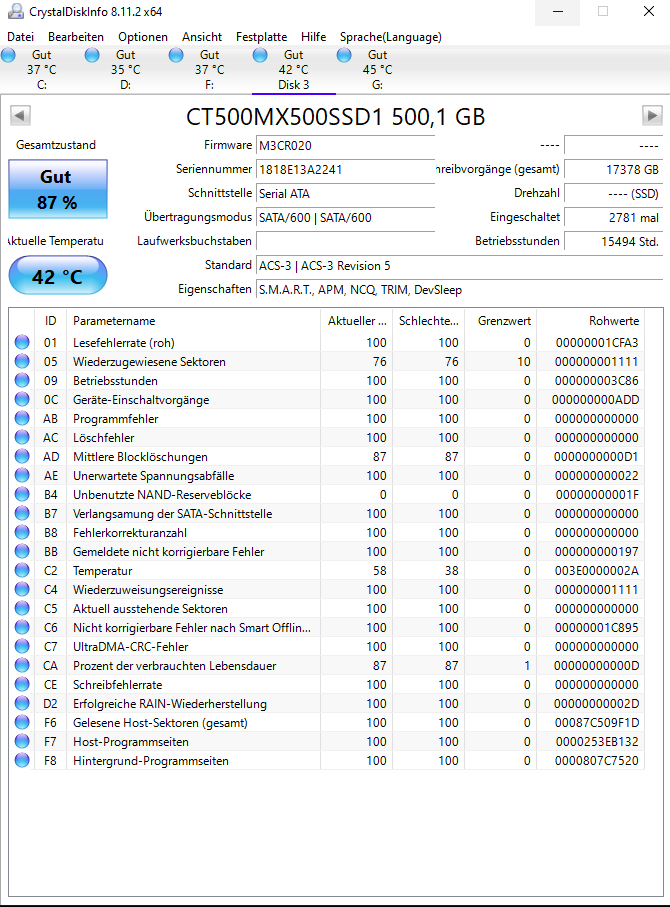
Task: Click the status icon for Schreibfehlerrate
Action: point(22,684)
